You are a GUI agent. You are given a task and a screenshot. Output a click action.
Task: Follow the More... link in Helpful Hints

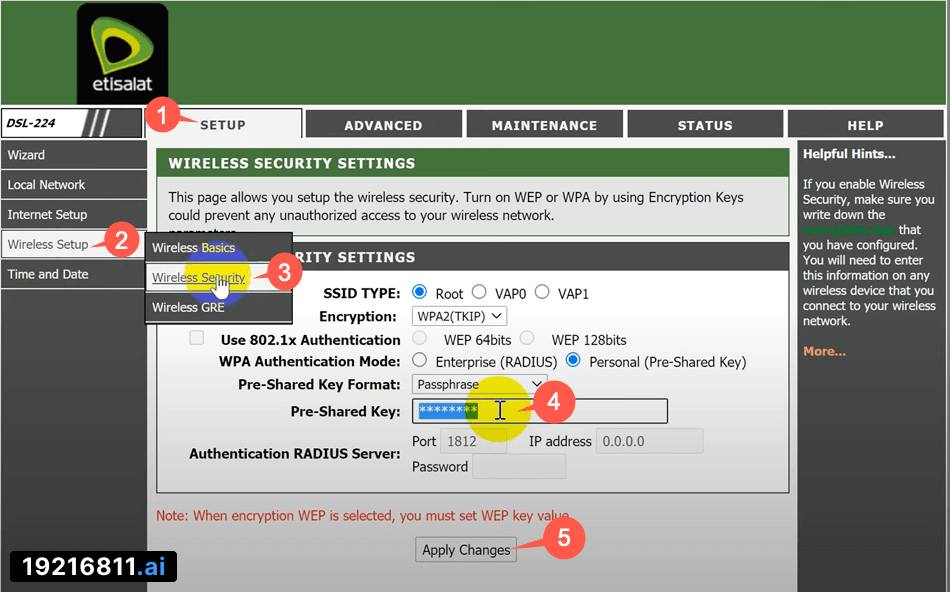tap(824, 351)
